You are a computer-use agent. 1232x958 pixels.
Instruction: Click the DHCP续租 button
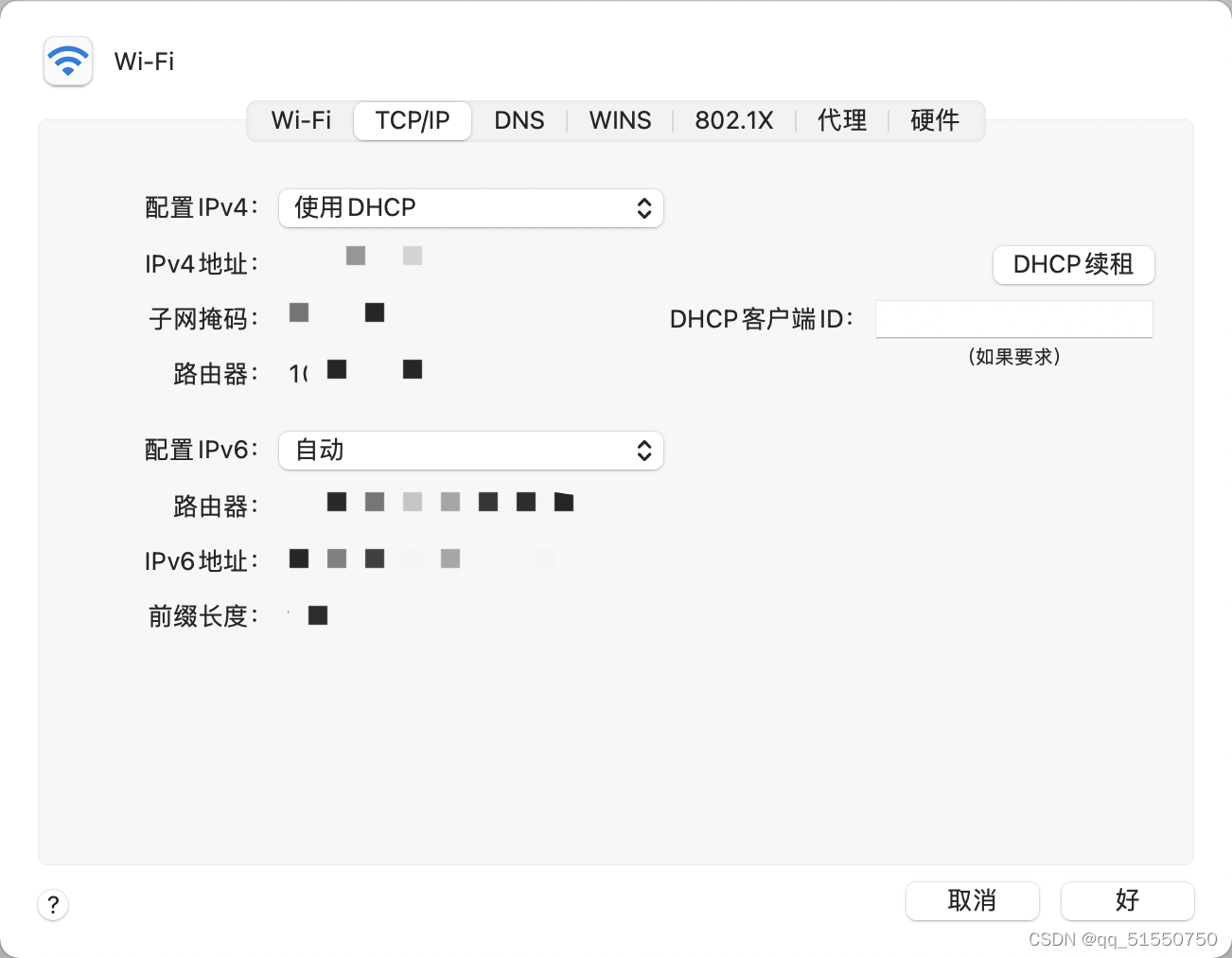1073,265
